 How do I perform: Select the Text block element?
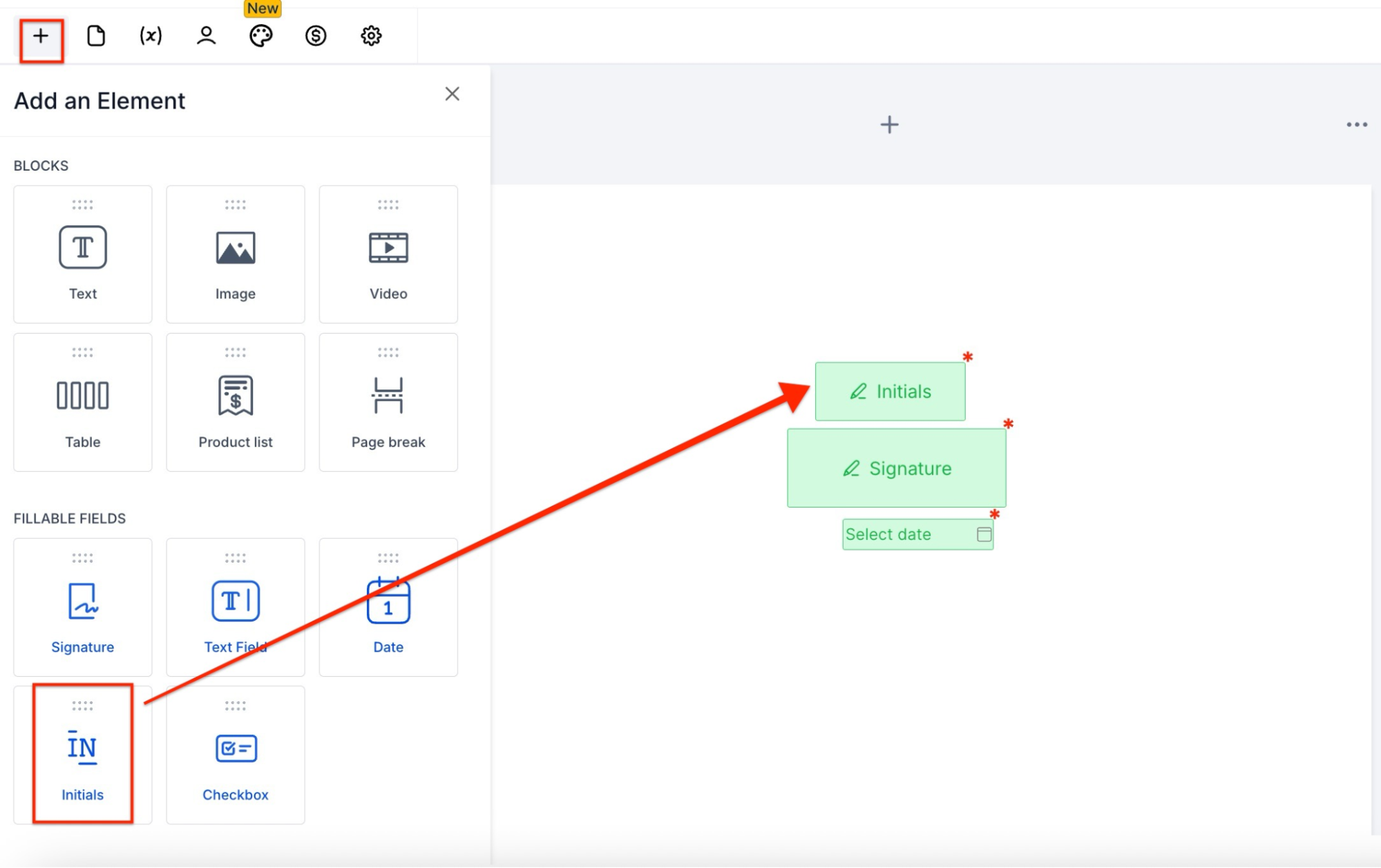pos(83,254)
